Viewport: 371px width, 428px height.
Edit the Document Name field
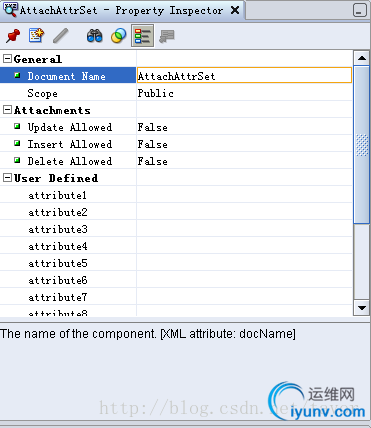tap(244, 75)
